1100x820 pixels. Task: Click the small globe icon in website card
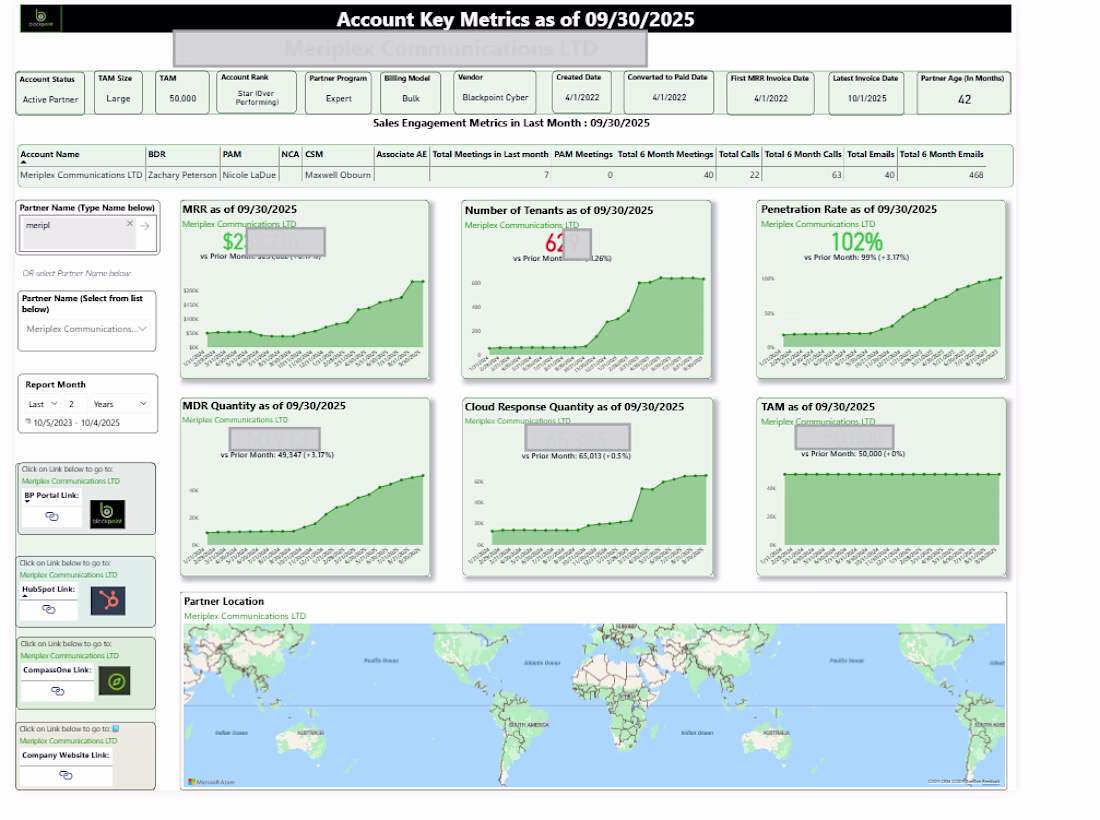116,729
